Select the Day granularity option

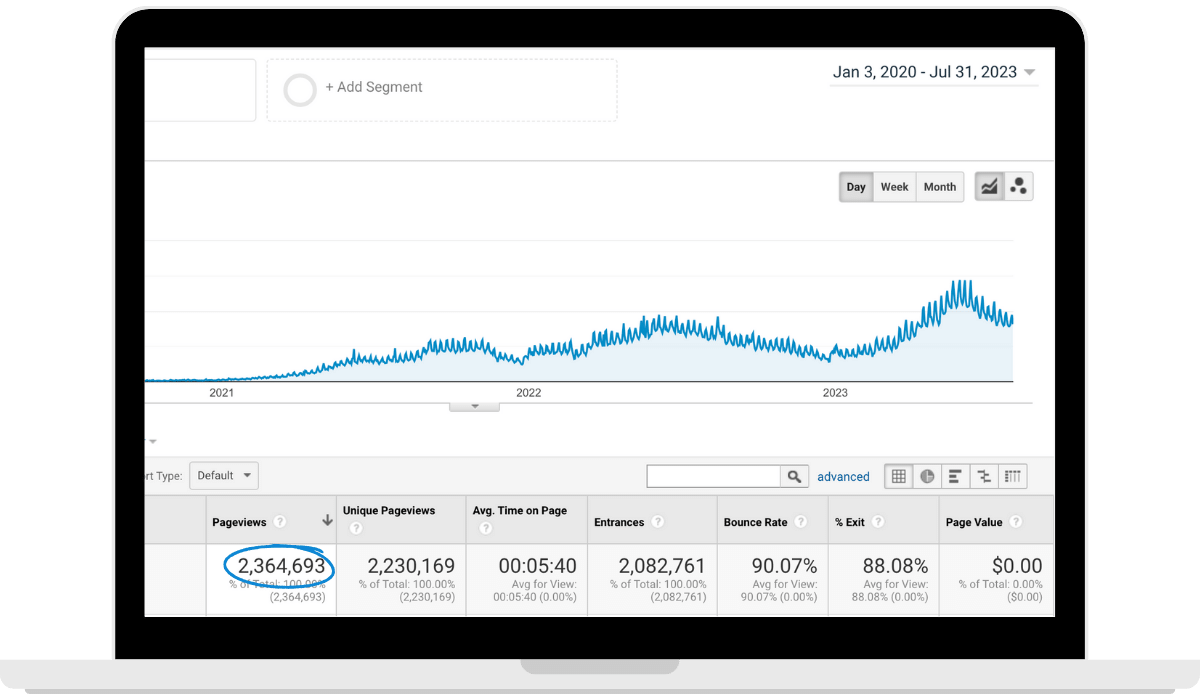[x=856, y=186]
